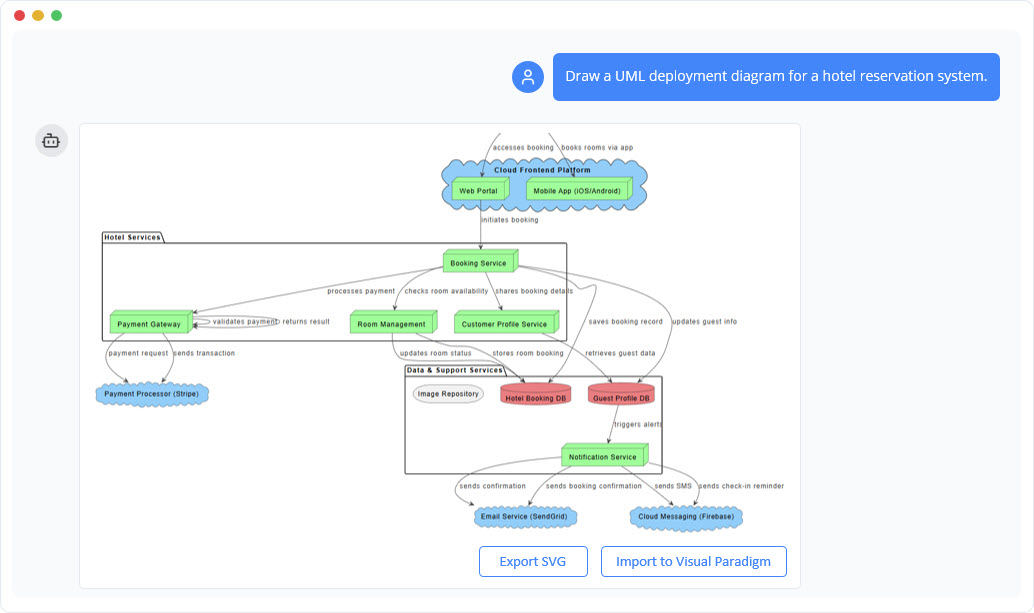Click the Room Management component
The width and height of the screenshot is (1034, 613).
tap(392, 322)
